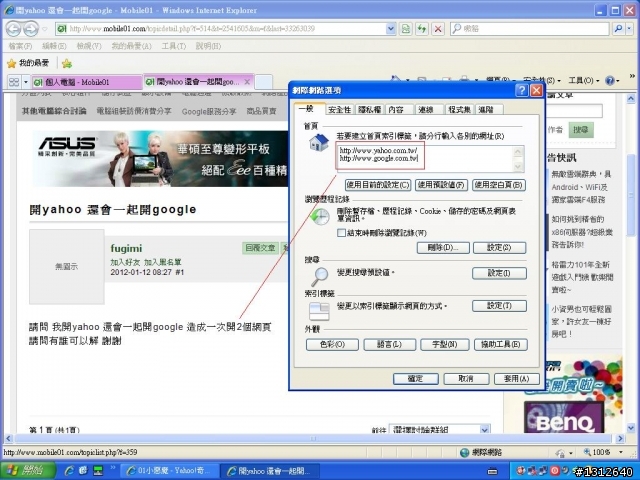640x480 pixels.
Task: Click Use blank (B) button
Action: click(499, 185)
